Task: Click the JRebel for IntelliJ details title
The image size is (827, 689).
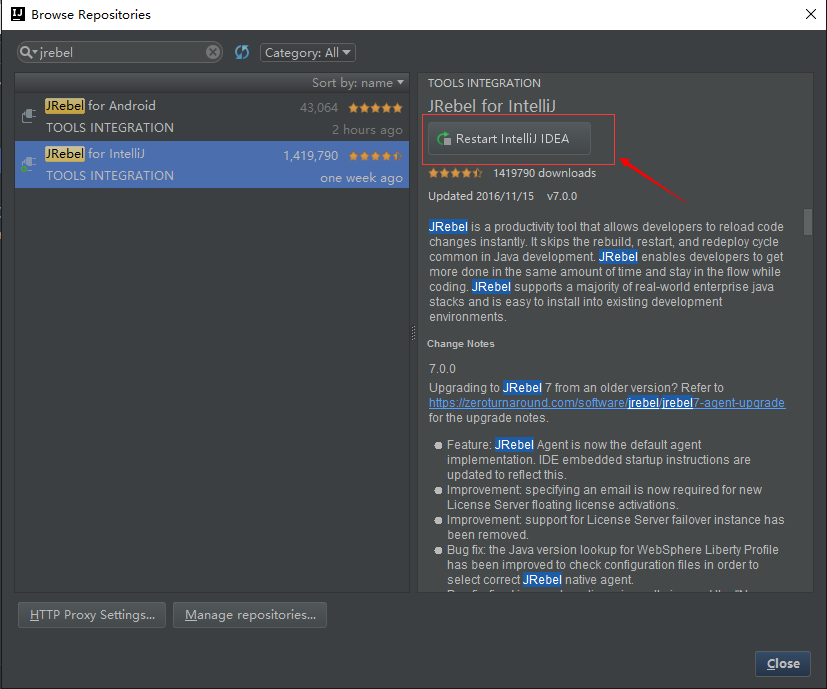Action: [x=492, y=106]
